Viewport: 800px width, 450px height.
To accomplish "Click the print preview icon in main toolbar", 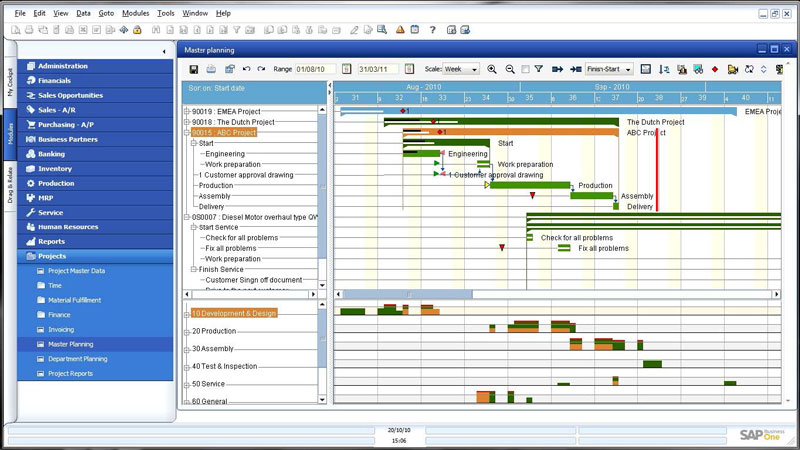I will pos(16,30).
